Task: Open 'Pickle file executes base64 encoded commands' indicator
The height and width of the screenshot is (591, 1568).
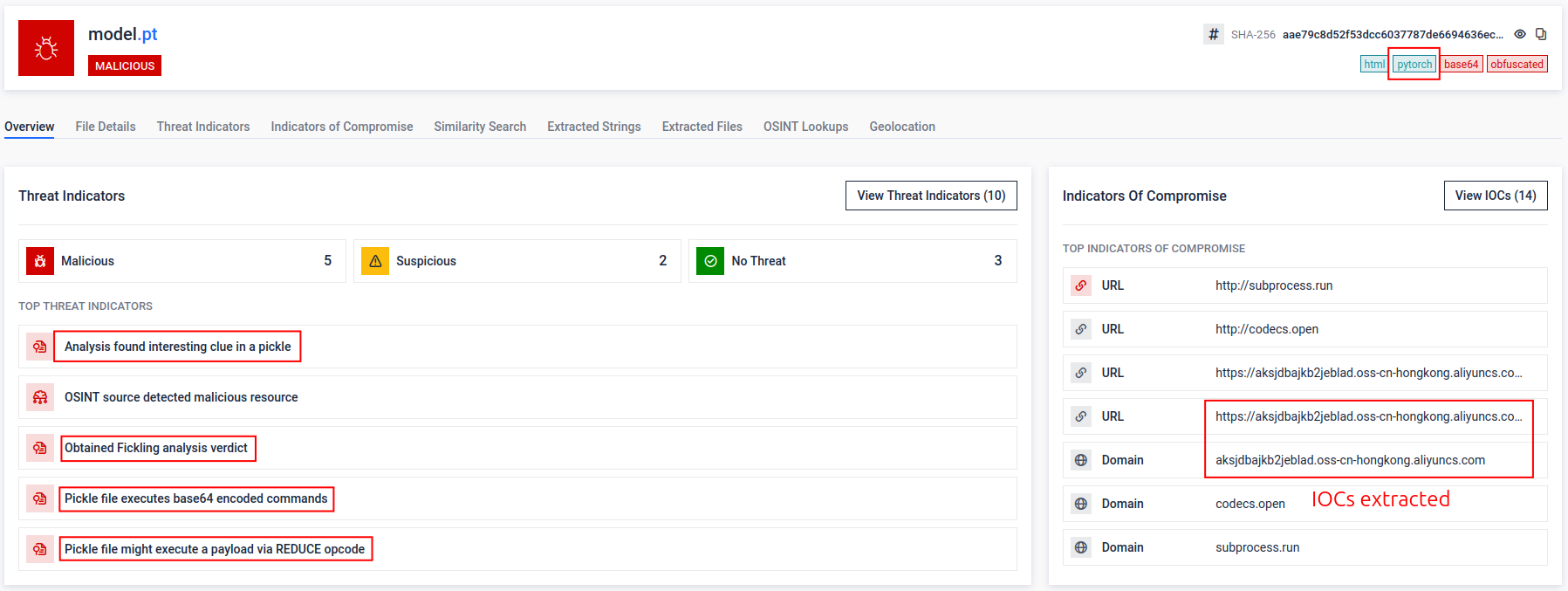Action: [x=196, y=498]
